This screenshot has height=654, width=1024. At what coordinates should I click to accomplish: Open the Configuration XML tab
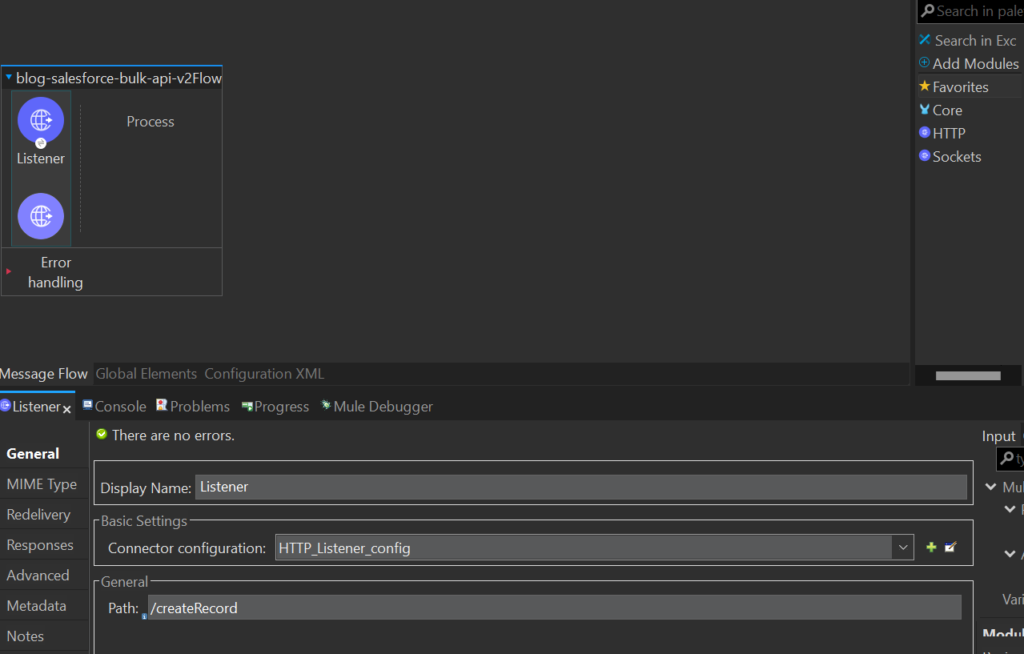(263, 373)
